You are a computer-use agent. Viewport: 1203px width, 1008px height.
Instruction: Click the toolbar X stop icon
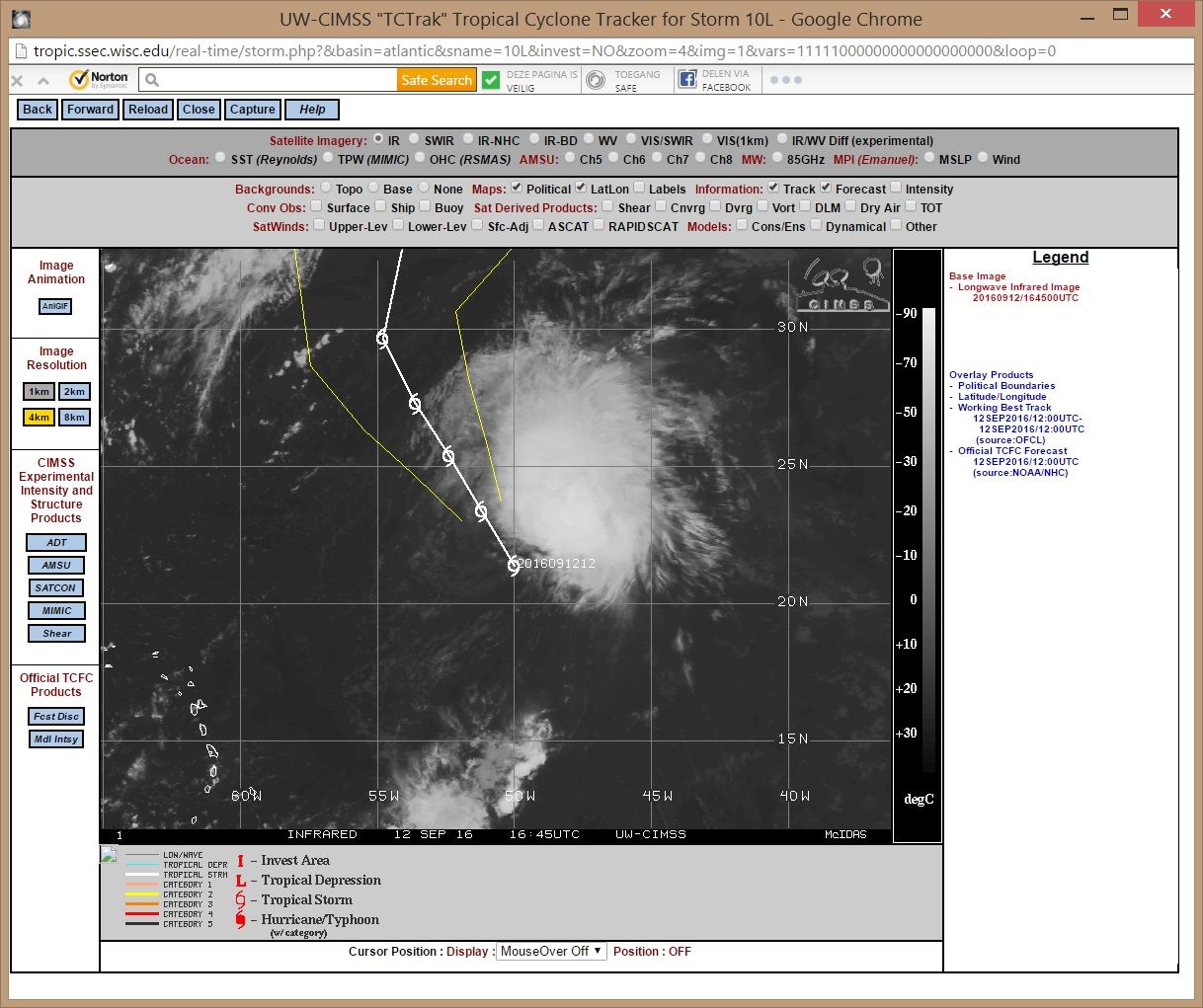pyautogui.click(x=17, y=81)
